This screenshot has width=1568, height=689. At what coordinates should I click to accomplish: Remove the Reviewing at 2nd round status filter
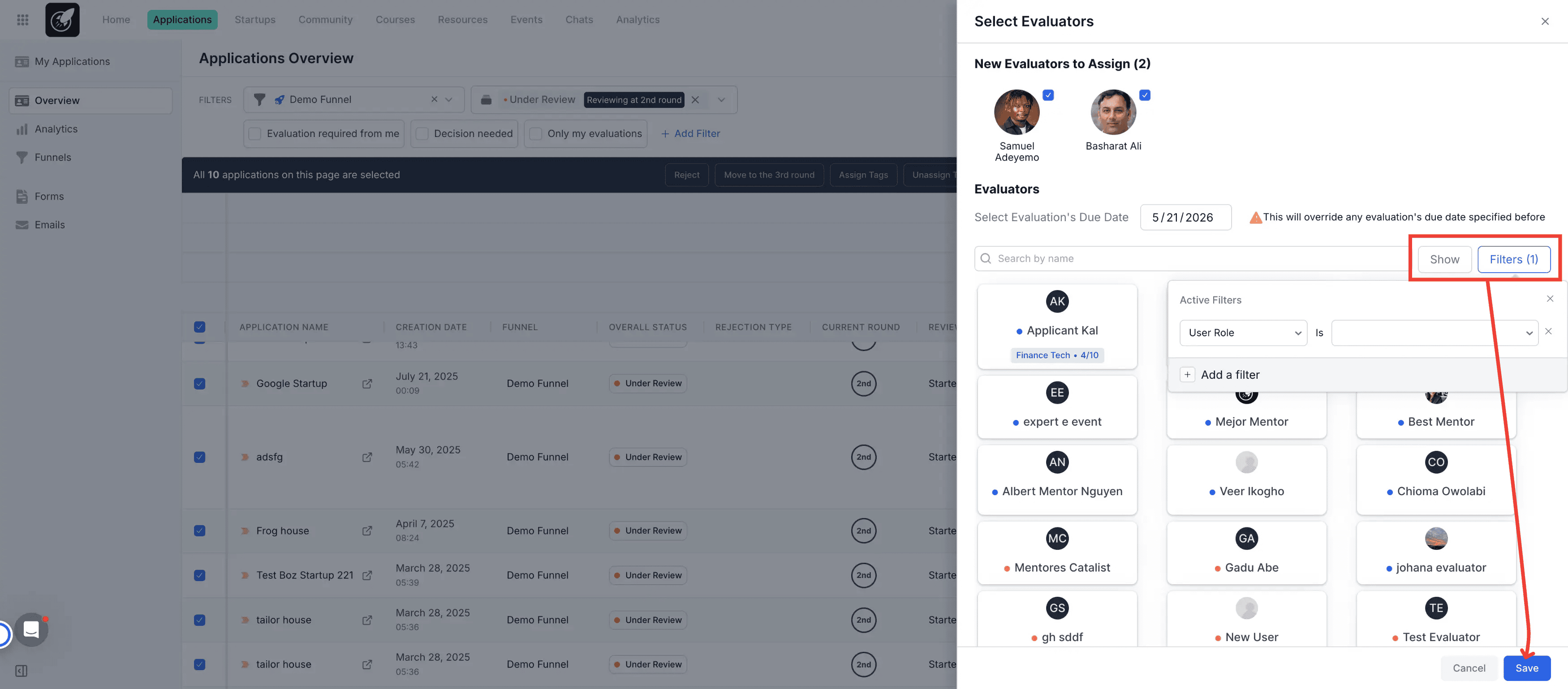coord(695,100)
